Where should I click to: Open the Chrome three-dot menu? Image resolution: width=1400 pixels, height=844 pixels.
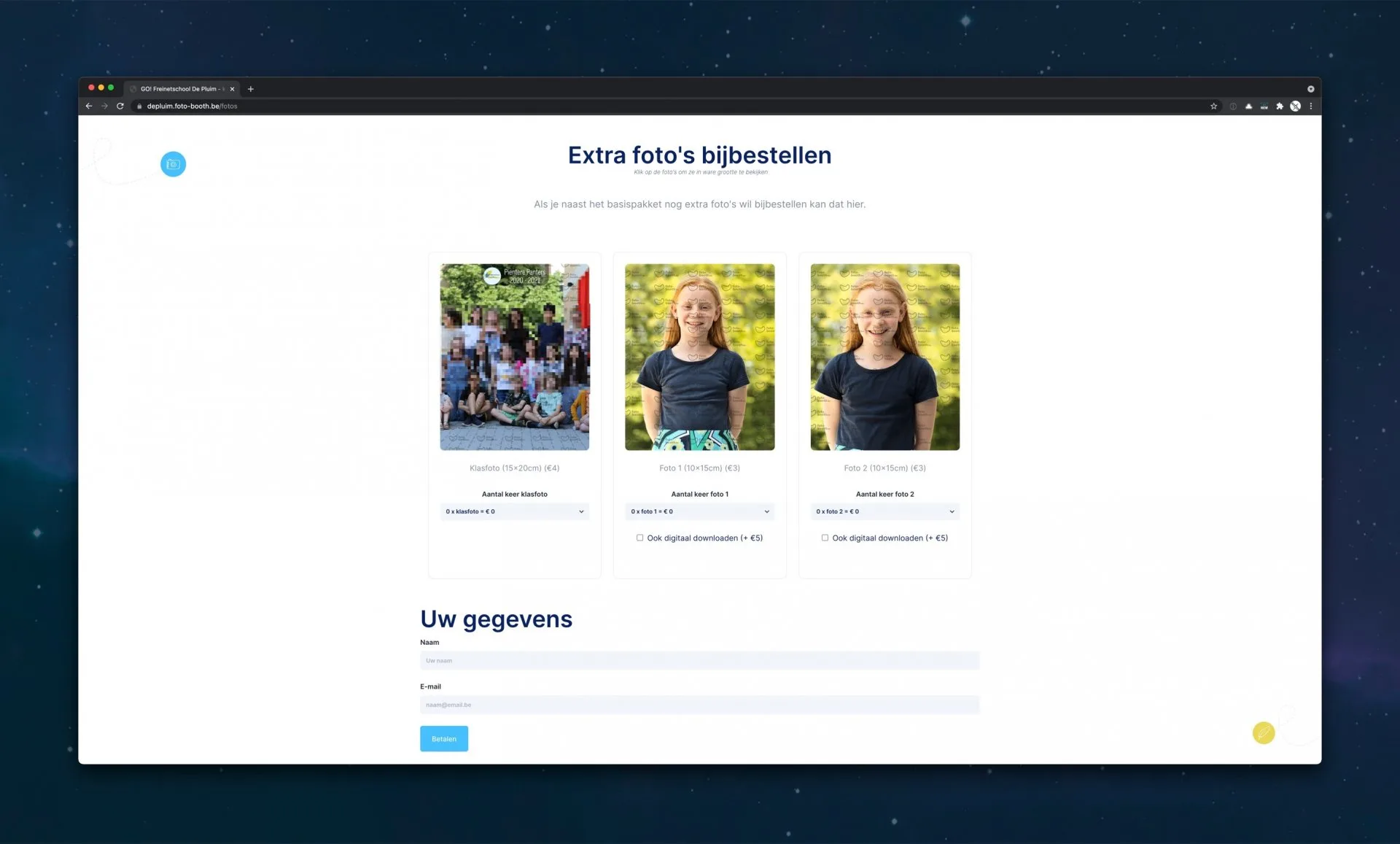(1310, 107)
